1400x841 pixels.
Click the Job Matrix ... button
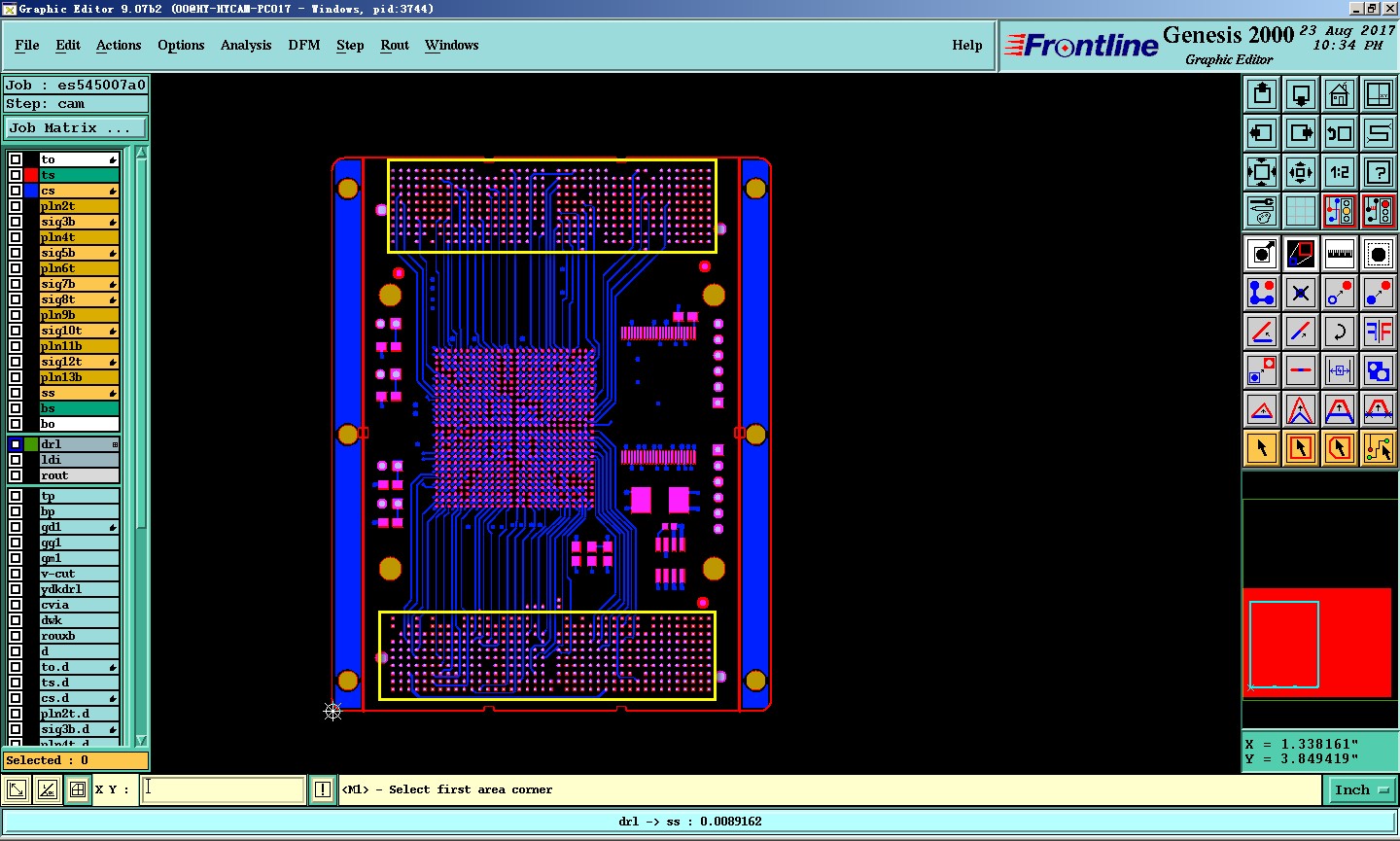pos(76,127)
